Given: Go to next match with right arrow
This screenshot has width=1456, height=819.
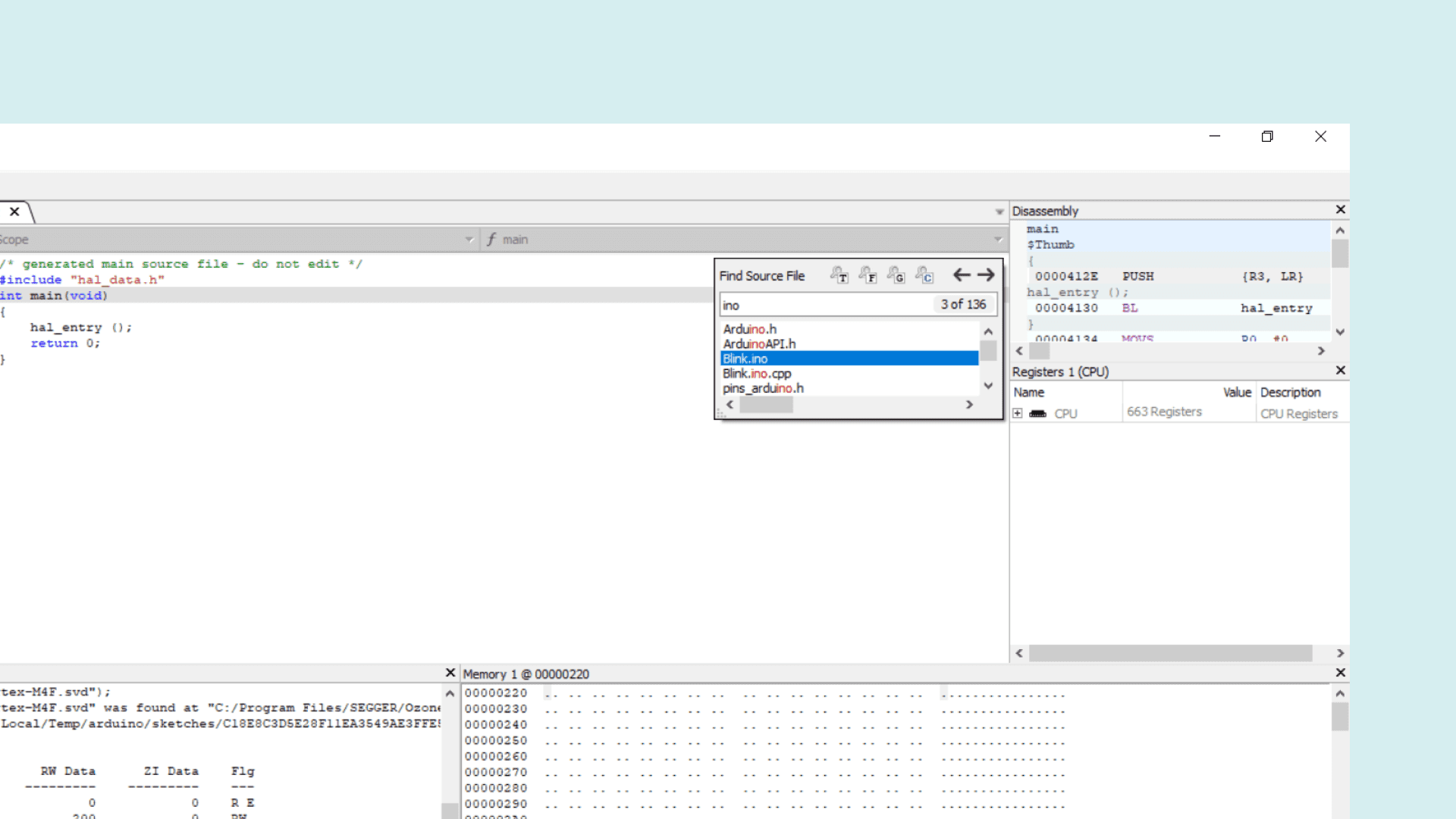Looking at the screenshot, I should coord(986,275).
